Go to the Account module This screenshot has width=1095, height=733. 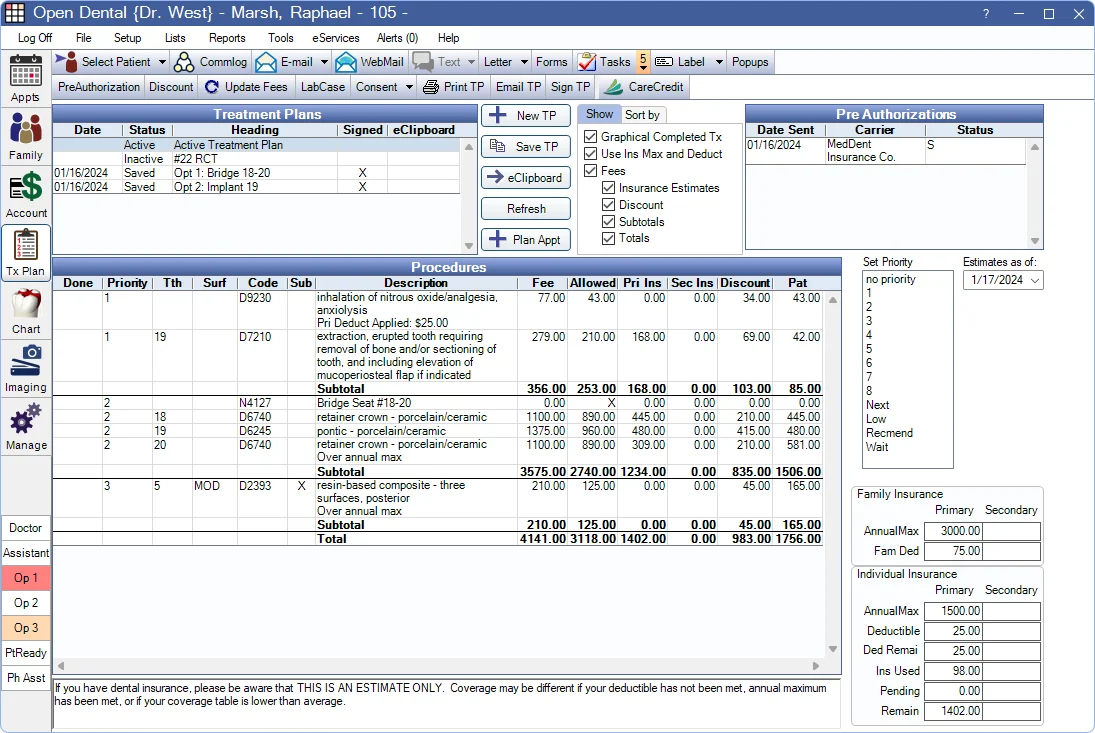[x=26, y=195]
